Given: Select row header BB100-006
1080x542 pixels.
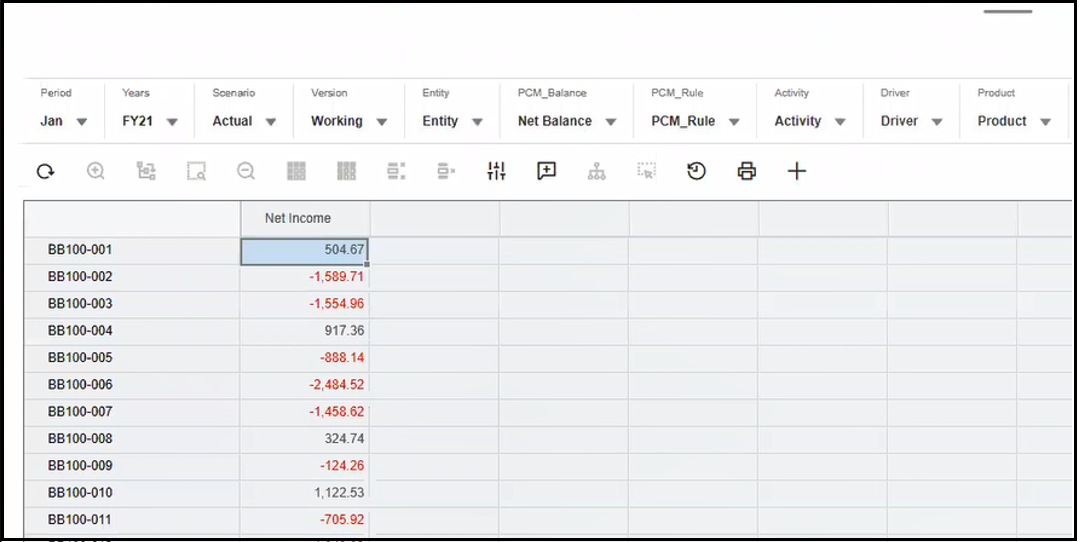Looking at the screenshot, I should tap(132, 385).
